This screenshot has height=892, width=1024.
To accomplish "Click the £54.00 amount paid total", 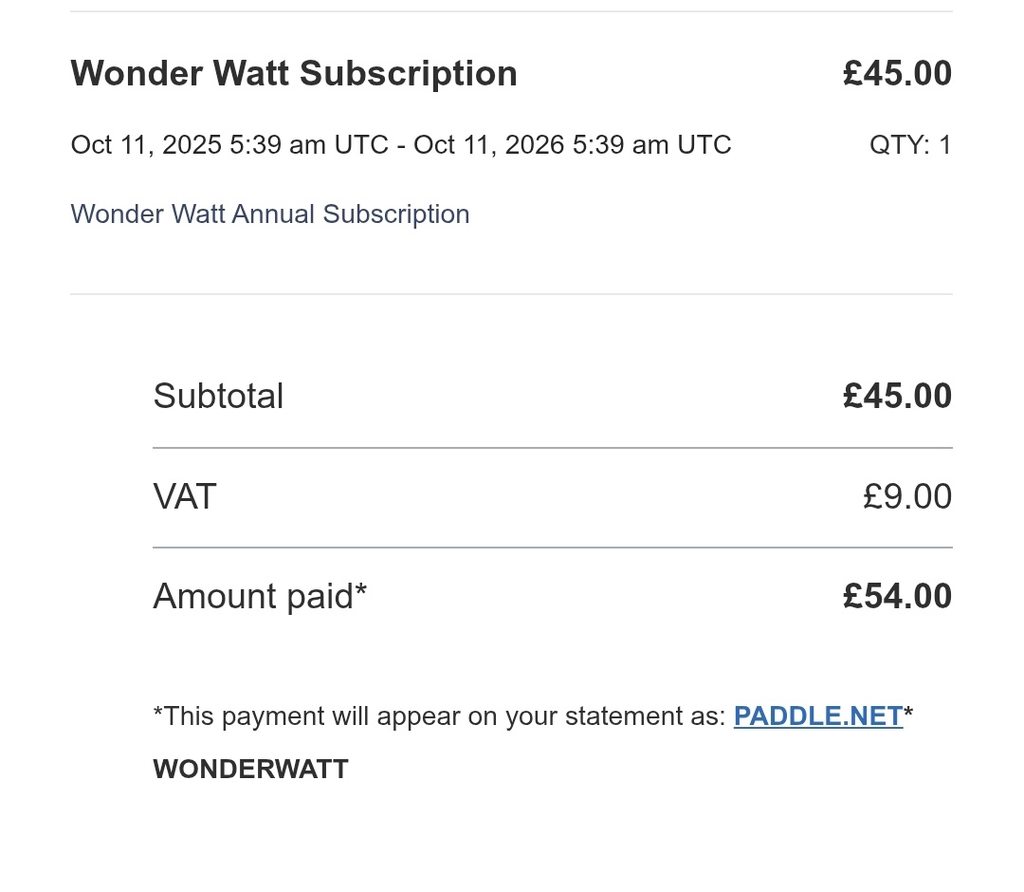I will (897, 597).
